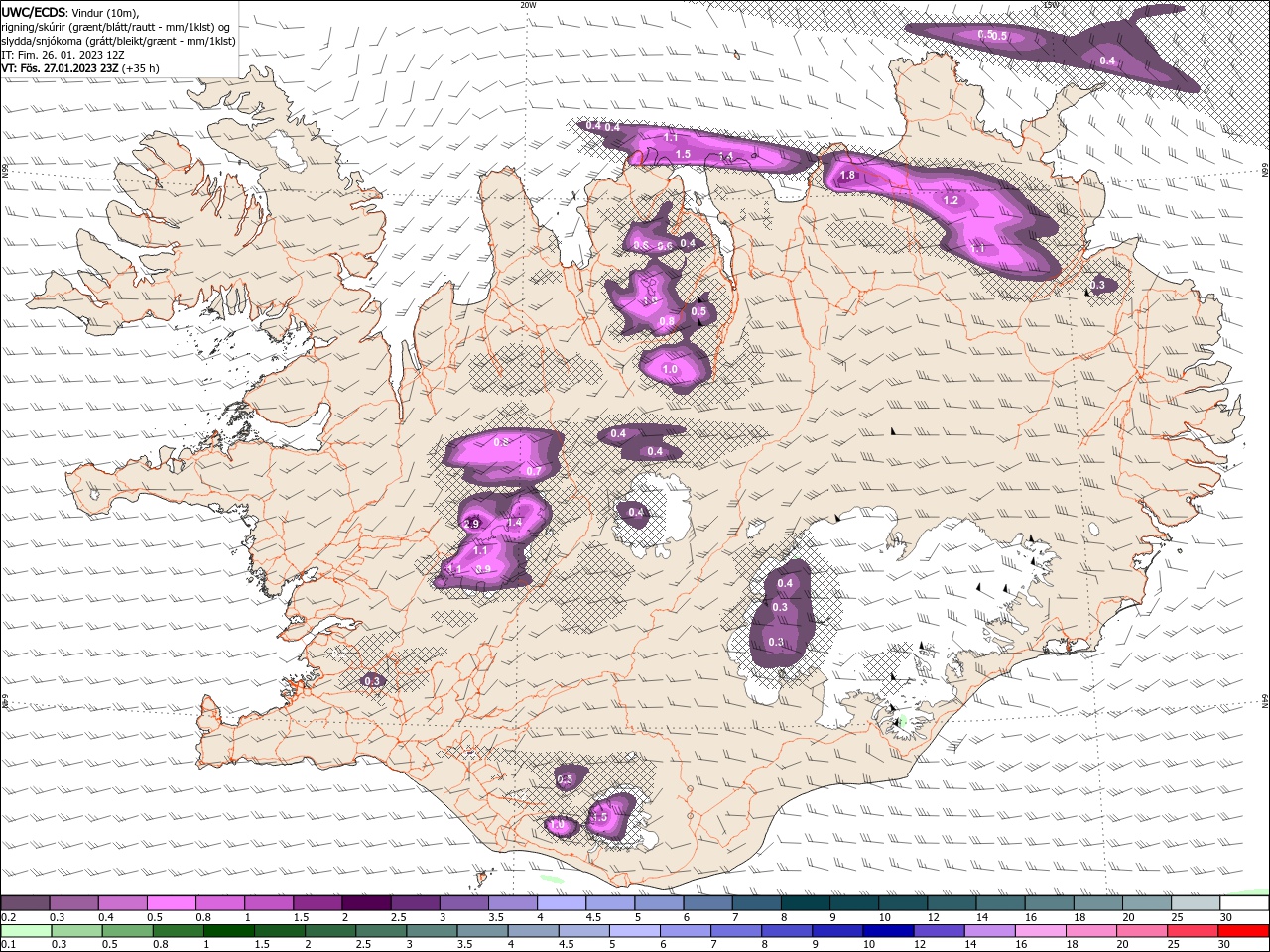Viewport: 1270px width, 952px height.
Task: Select the darkest green swatch at 1 in lower legend
Action: pyautogui.click(x=228, y=931)
